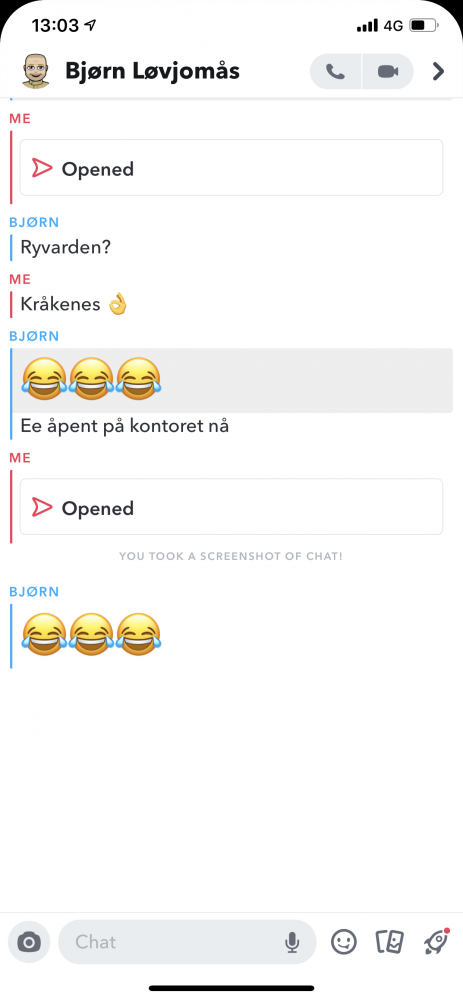Viewport: 463px width, 1000px height.
Task: Open the camera from the chat bar
Action: click(x=29, y=941)
